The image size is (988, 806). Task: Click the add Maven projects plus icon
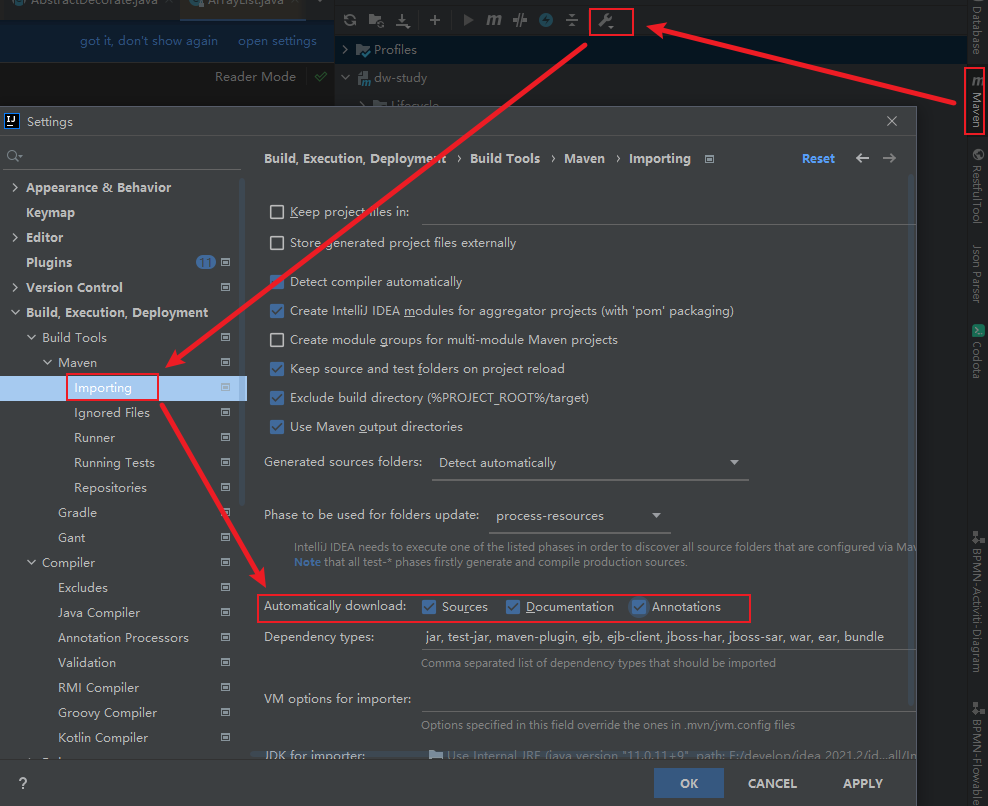click(x=435, y=20)
